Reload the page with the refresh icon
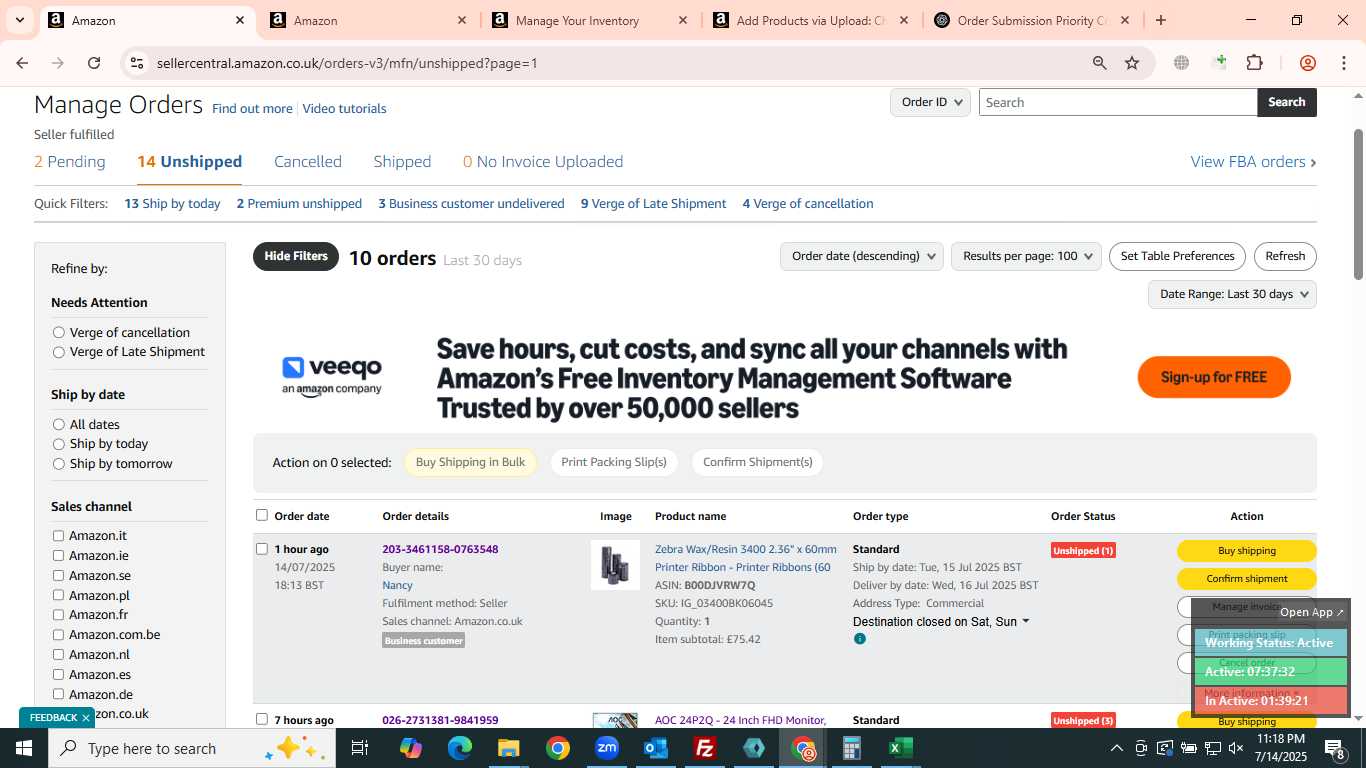 94,63
